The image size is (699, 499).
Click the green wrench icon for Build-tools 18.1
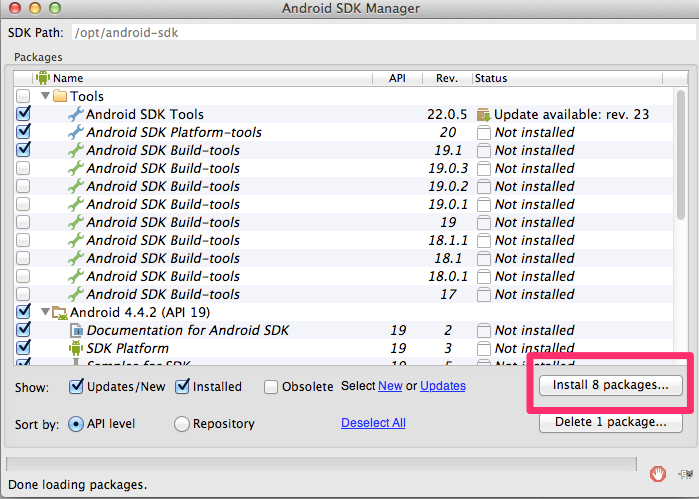[x=76, y=258]
